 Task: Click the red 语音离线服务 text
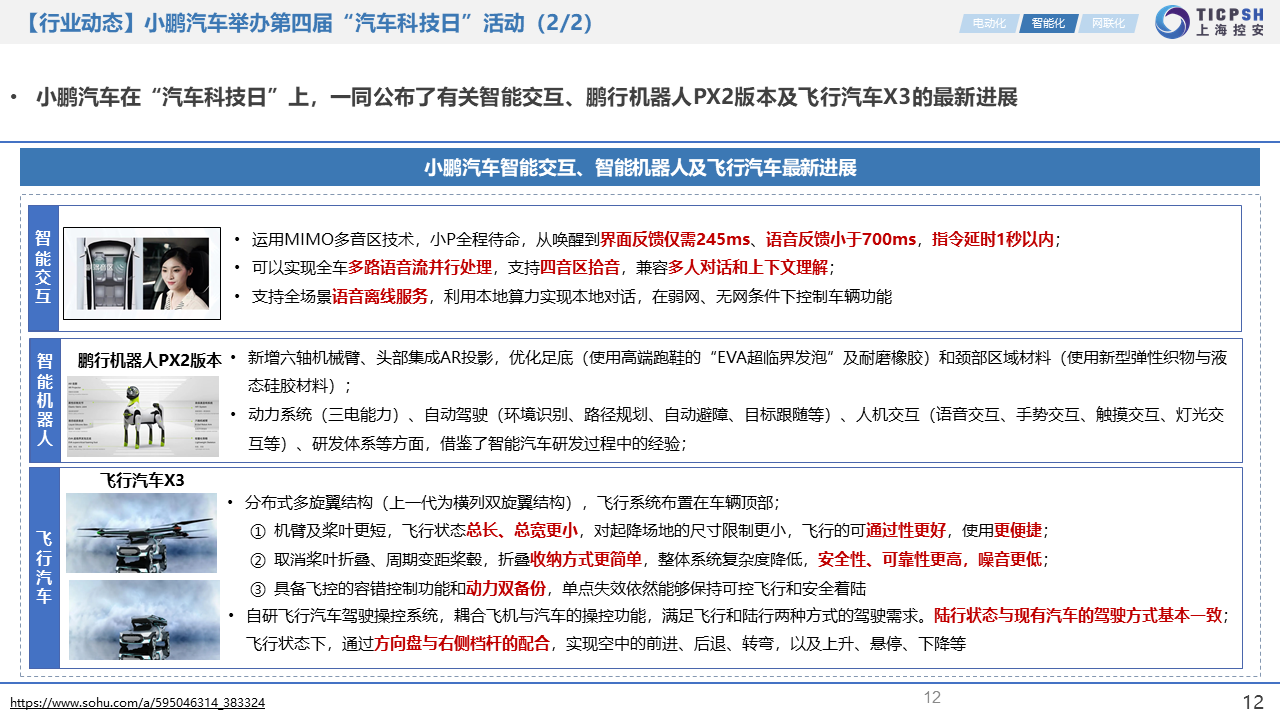pos(379,296)
